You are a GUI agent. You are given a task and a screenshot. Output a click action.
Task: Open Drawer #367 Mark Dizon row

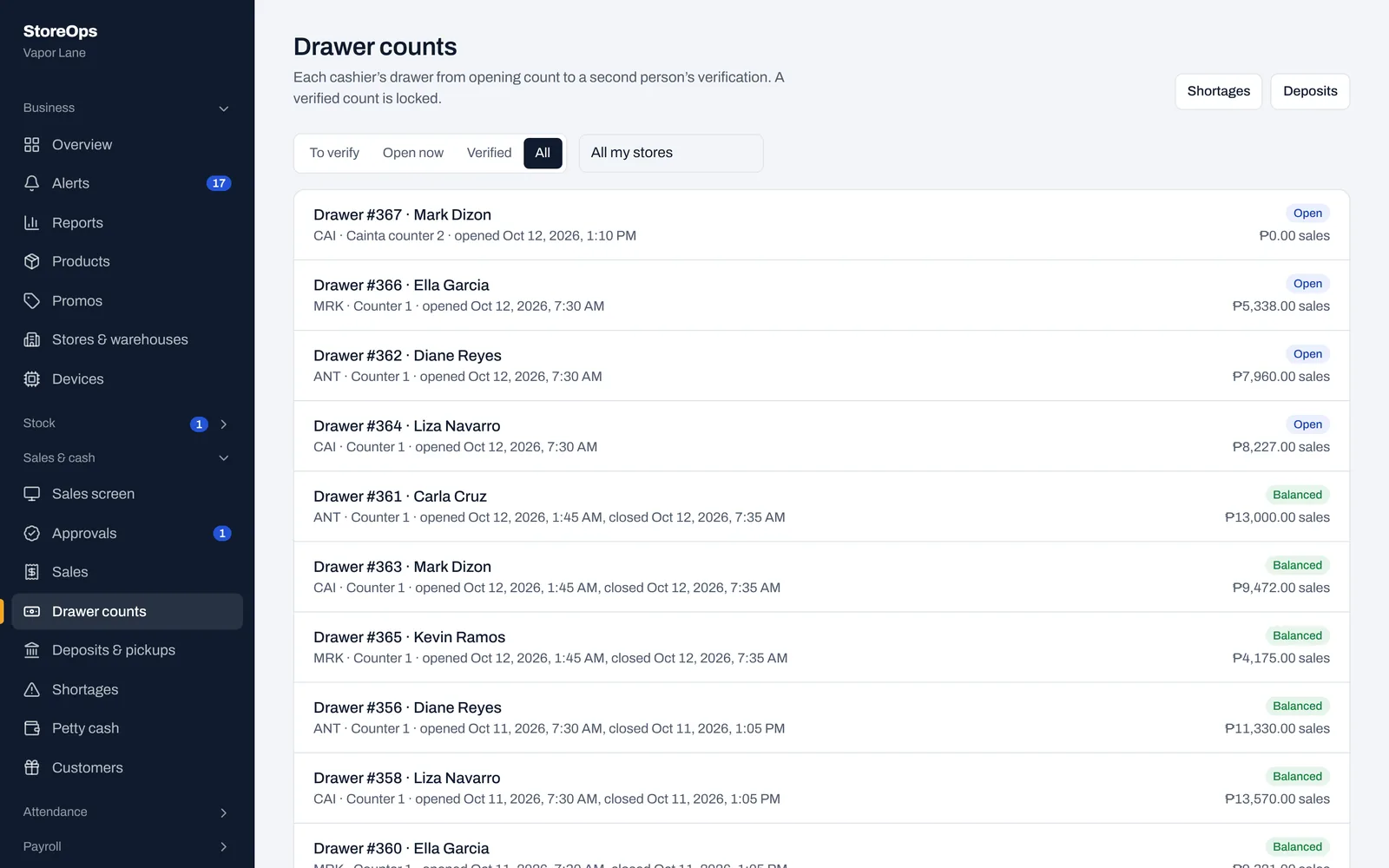click(x=821, y=225)
